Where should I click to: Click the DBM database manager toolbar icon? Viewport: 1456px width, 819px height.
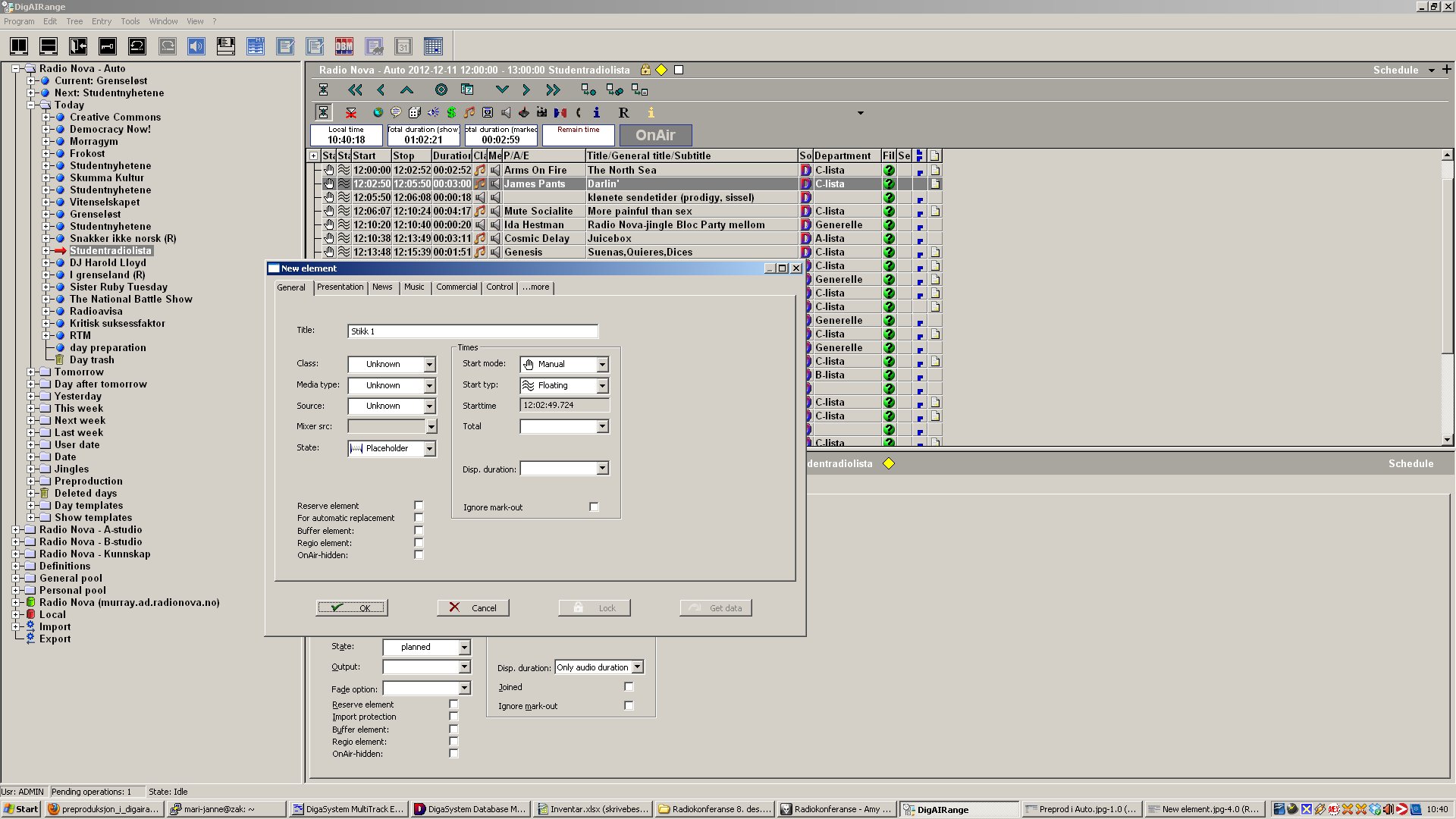click(344, 47)
